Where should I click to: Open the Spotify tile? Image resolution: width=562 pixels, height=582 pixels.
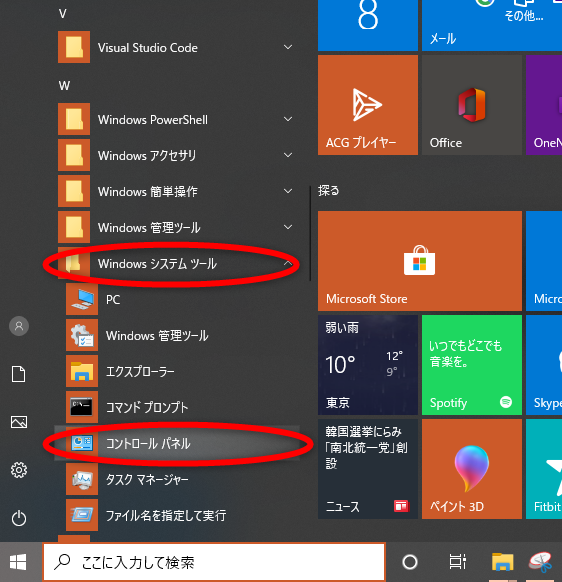(472, 365)
